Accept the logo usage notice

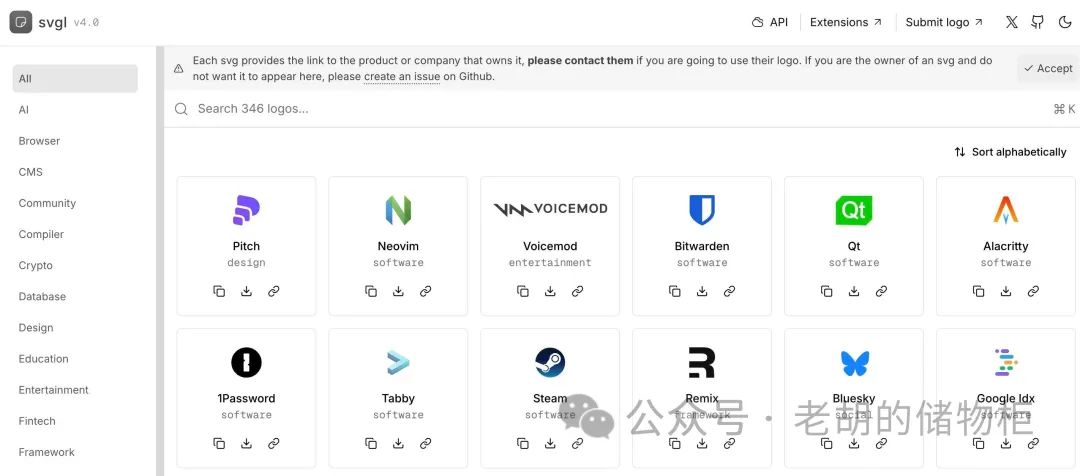click(x=1048, y=68)
